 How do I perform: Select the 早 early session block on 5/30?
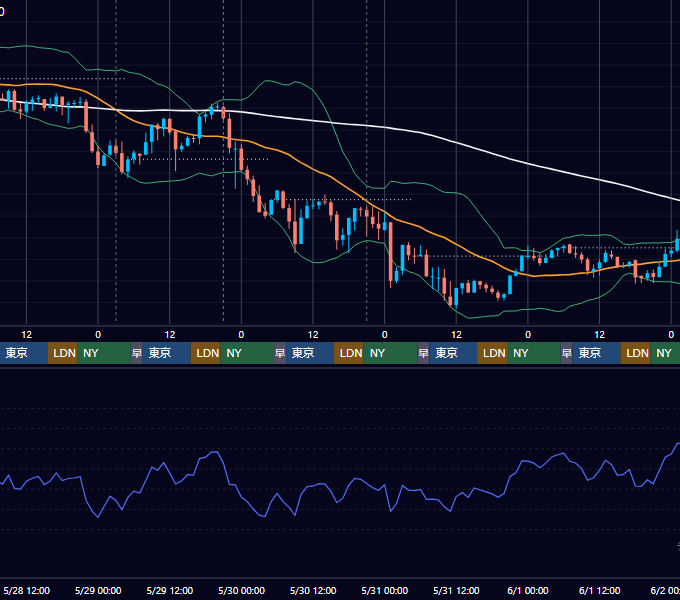point(280,353)
